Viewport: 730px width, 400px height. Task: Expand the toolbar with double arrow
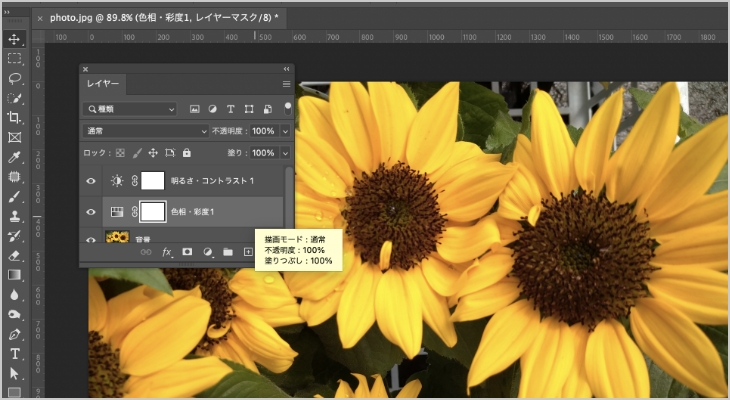7,12
